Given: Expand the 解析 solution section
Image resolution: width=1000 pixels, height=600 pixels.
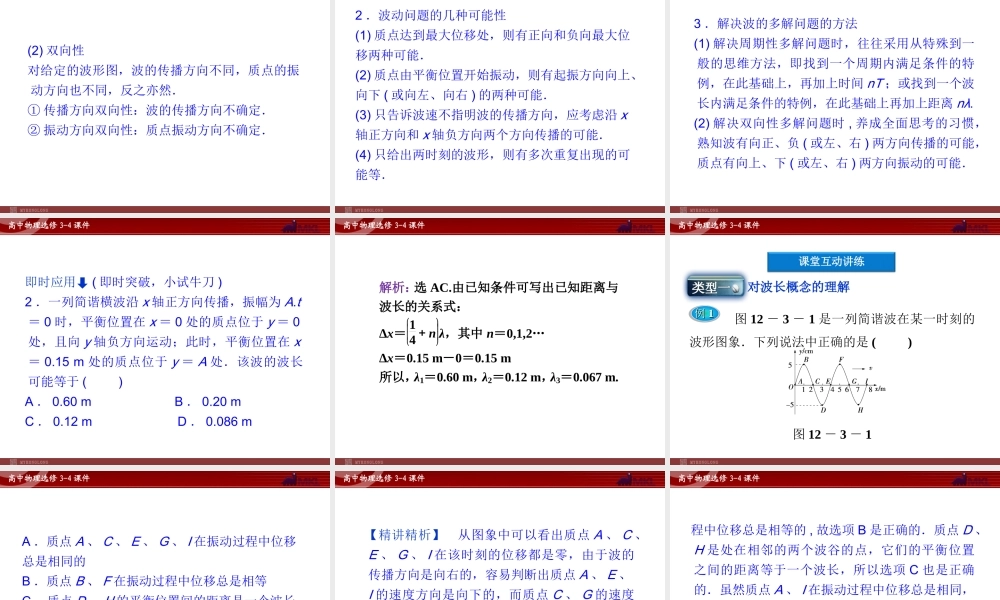Looking at the screenshot, I should 390,287.
